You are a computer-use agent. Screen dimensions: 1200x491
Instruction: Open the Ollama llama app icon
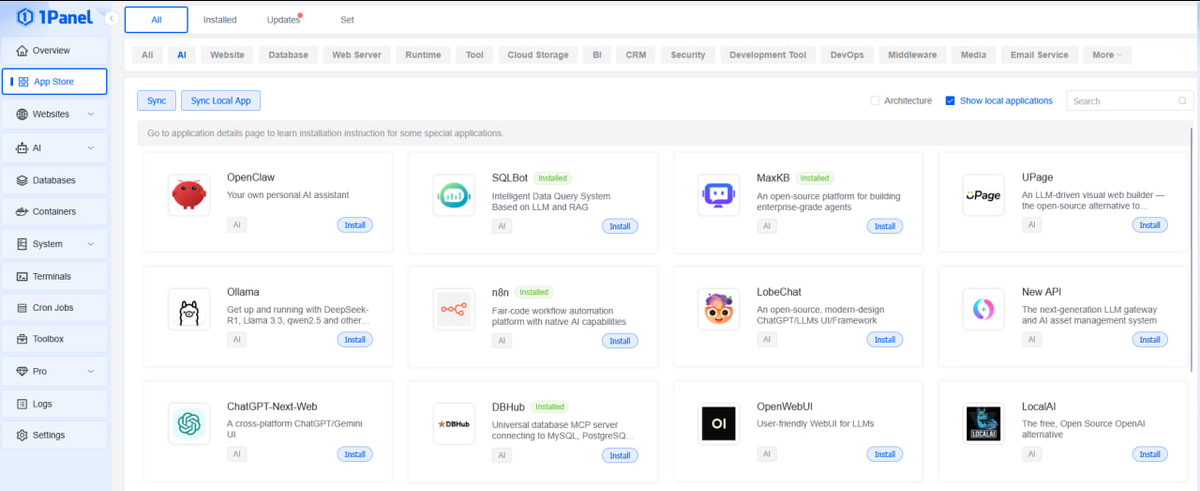tap(189, 310)
